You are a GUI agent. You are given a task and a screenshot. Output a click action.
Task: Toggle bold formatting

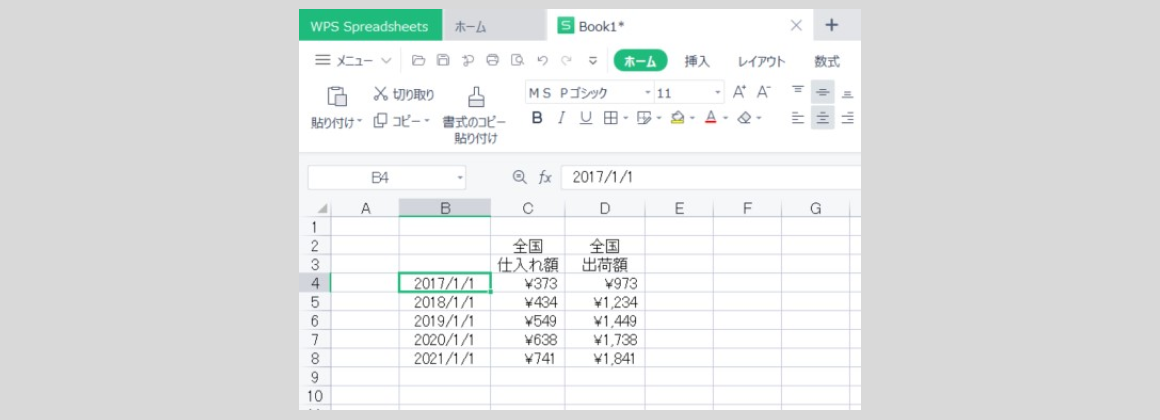point(537,118)
